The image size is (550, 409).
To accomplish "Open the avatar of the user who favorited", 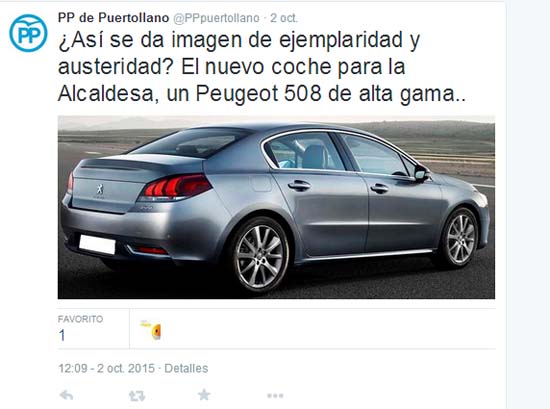I will [x=151, y=330].
